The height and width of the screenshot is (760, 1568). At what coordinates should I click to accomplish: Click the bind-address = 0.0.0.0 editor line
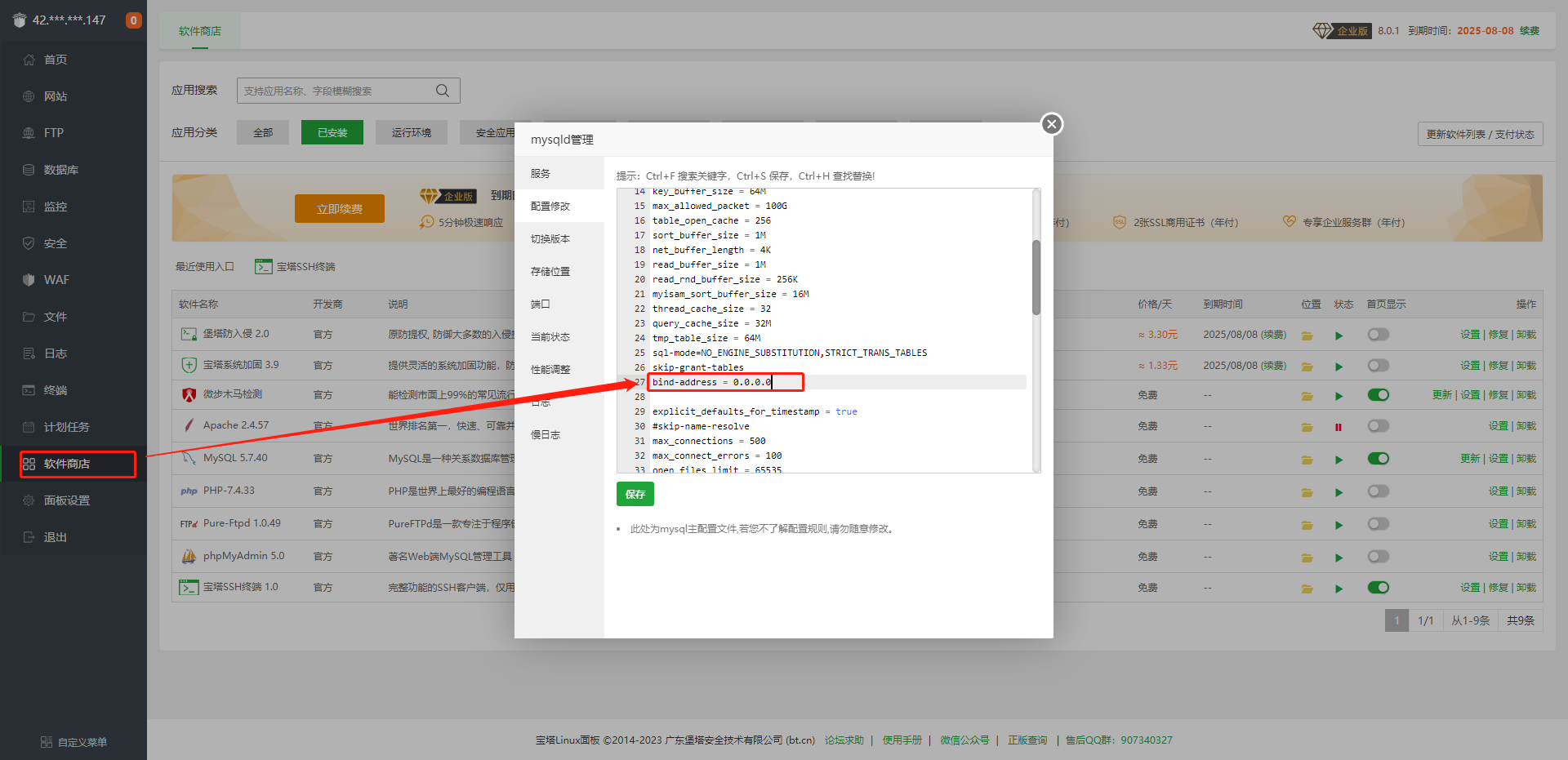coord(837,382)
